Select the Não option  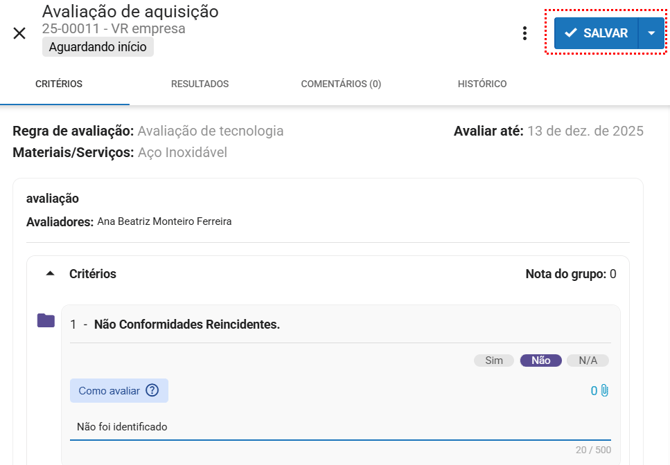(541, 360)
